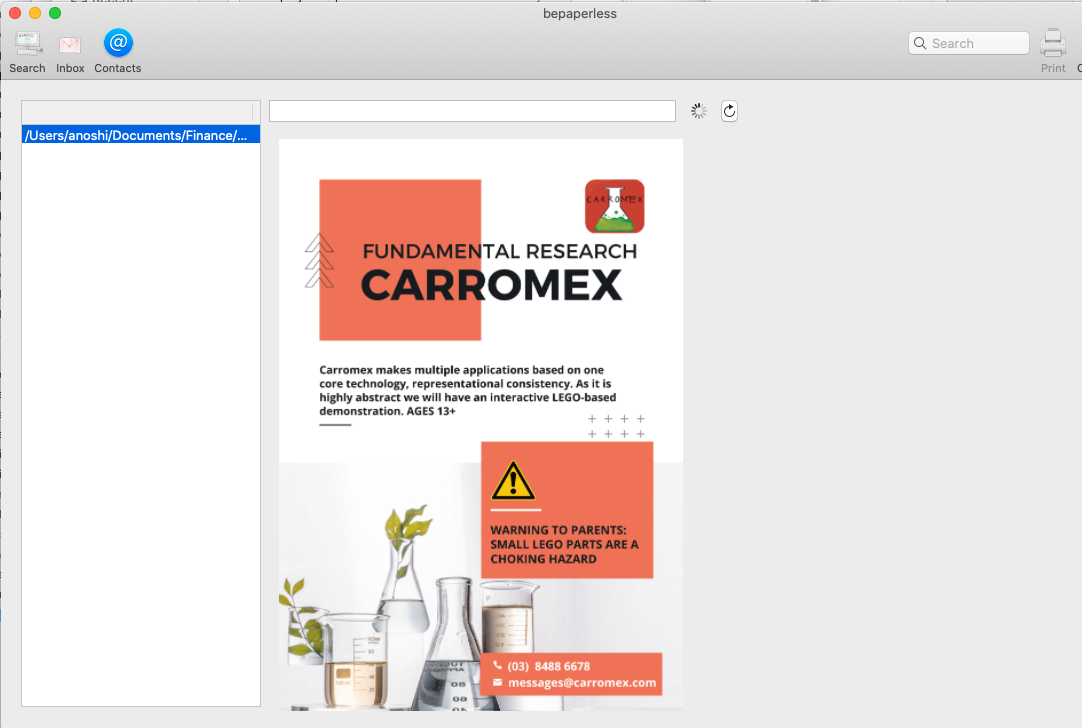This screenshot has height=728, width=1082.
Task: Open the Search tool in the toolbar
Action: click(27, 45)
